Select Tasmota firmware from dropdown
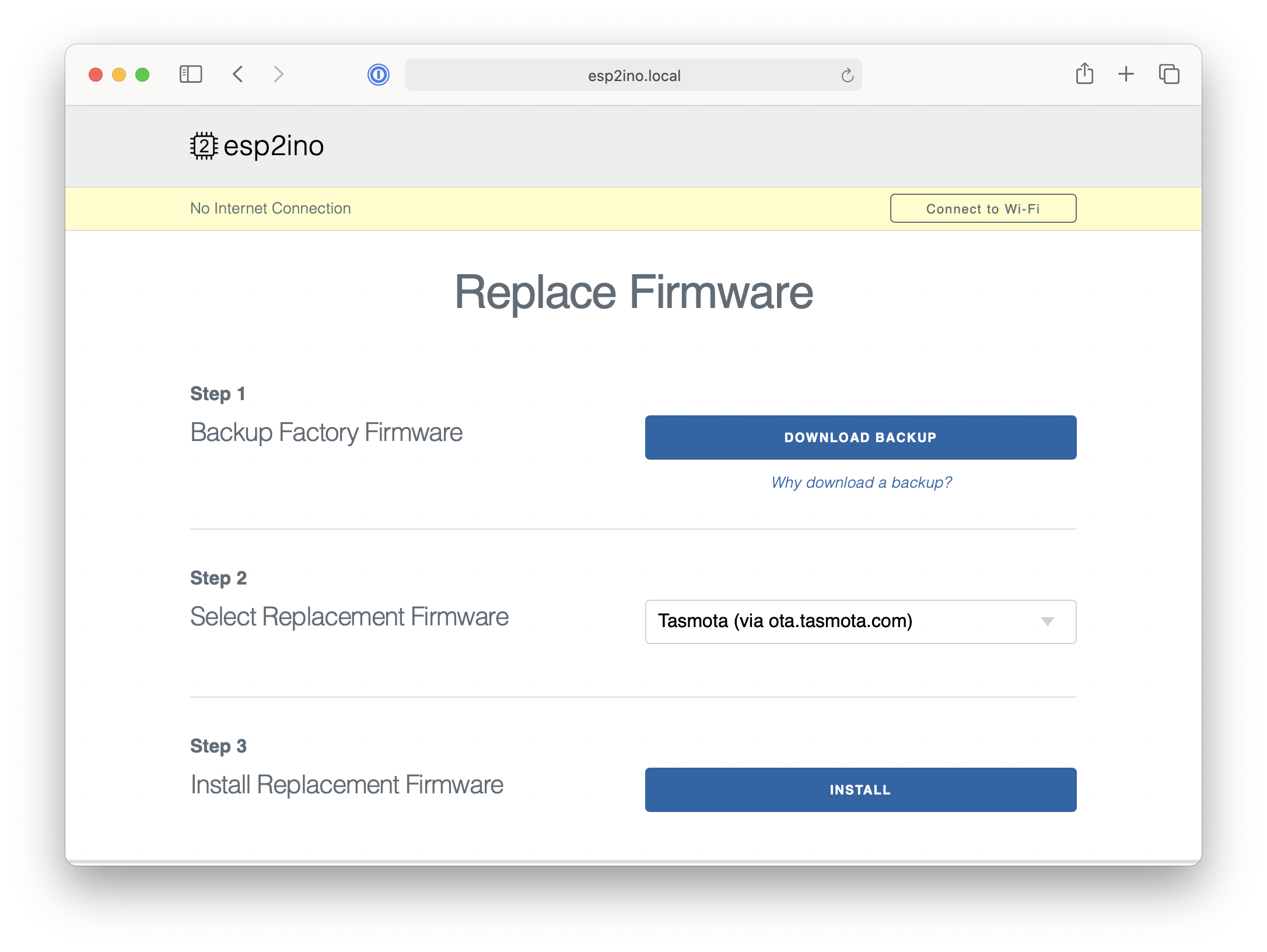The height and width of the screenshot is (952, 1267). click(x=860, y=621)
